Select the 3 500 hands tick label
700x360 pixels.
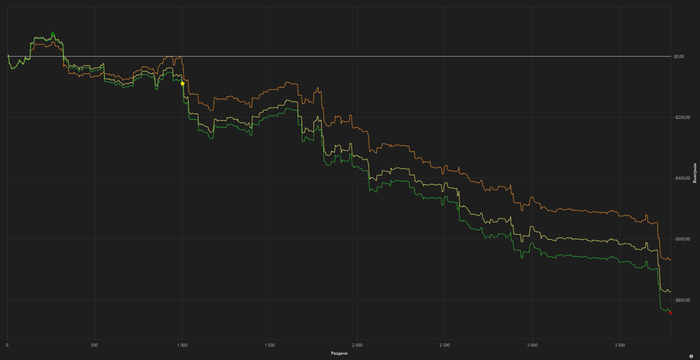(619, 345)
